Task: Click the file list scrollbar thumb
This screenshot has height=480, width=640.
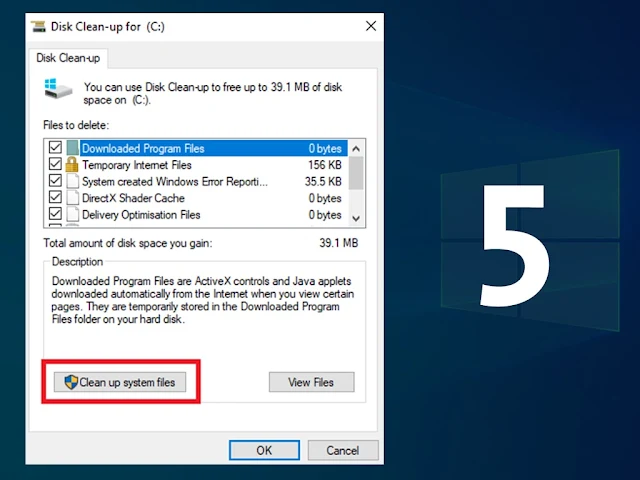Action: (x=356, y=173)
